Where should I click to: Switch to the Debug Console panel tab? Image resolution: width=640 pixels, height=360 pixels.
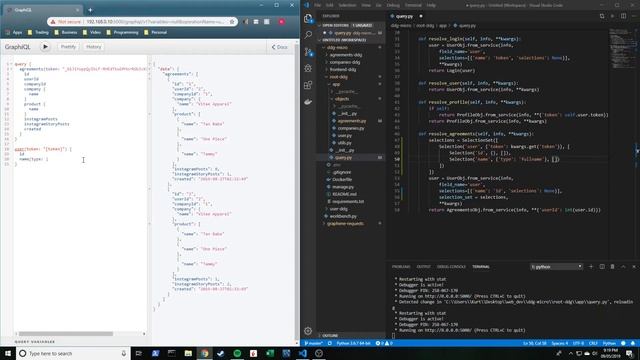tap(451, 267)
